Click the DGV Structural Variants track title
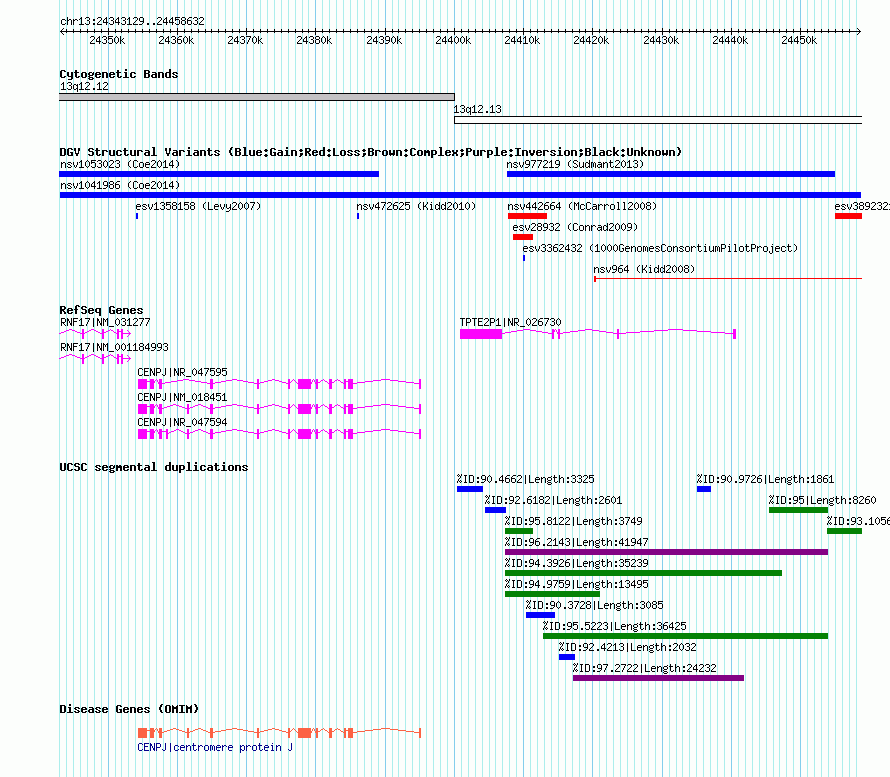 370,152
